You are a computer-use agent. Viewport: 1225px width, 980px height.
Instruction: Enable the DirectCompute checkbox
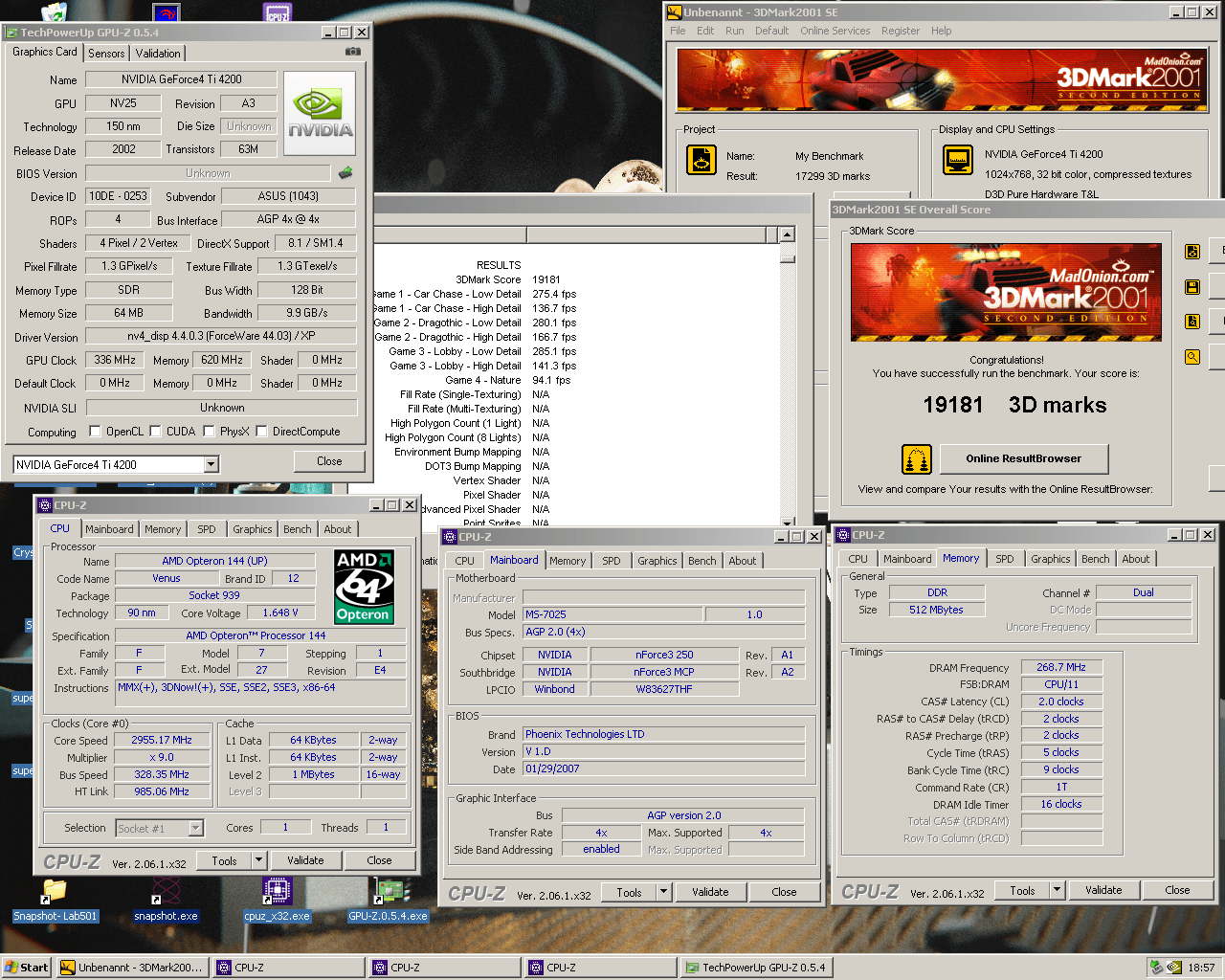(261, 432)
